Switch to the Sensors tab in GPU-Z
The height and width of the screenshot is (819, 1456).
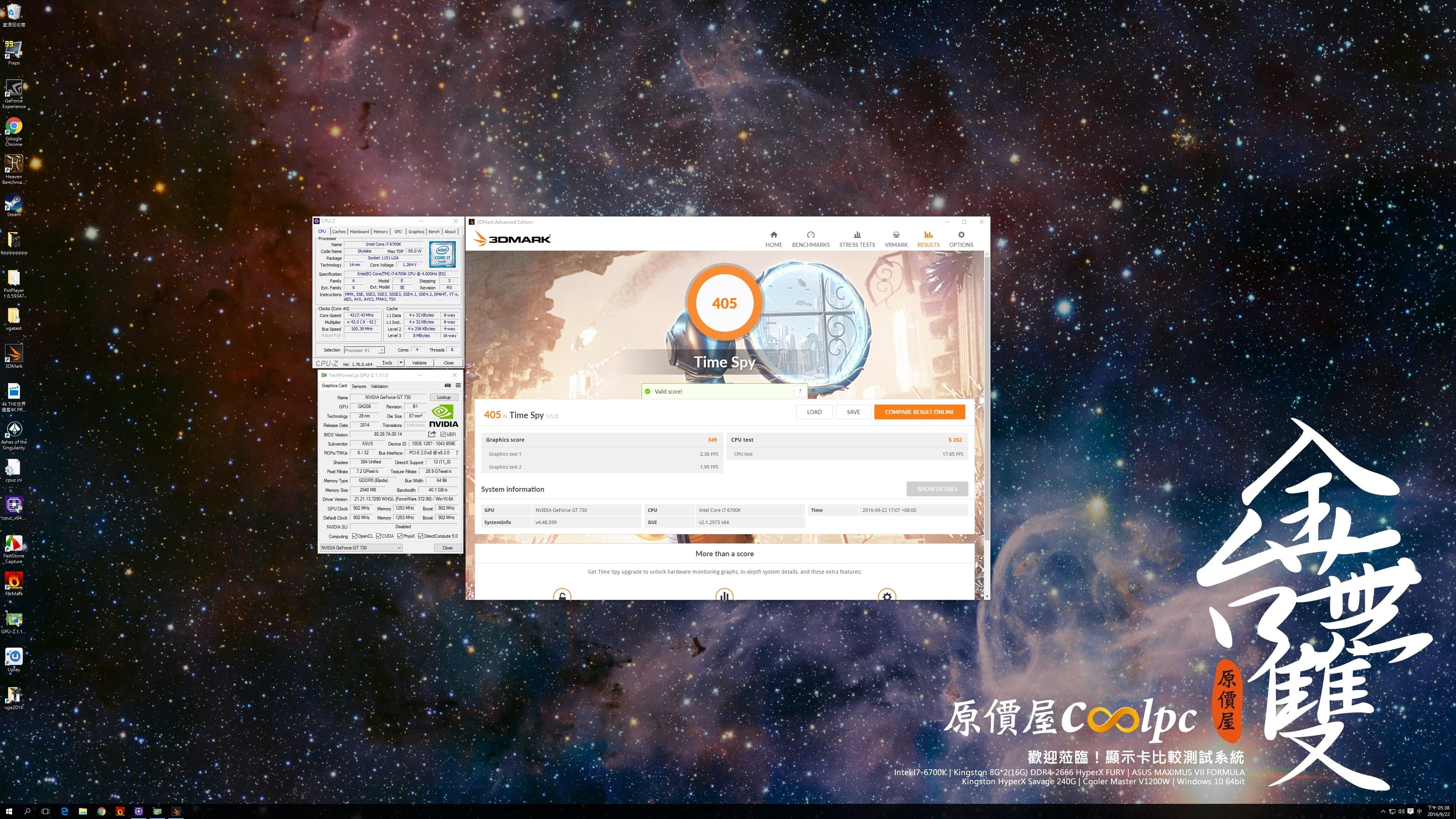[359, 386]
